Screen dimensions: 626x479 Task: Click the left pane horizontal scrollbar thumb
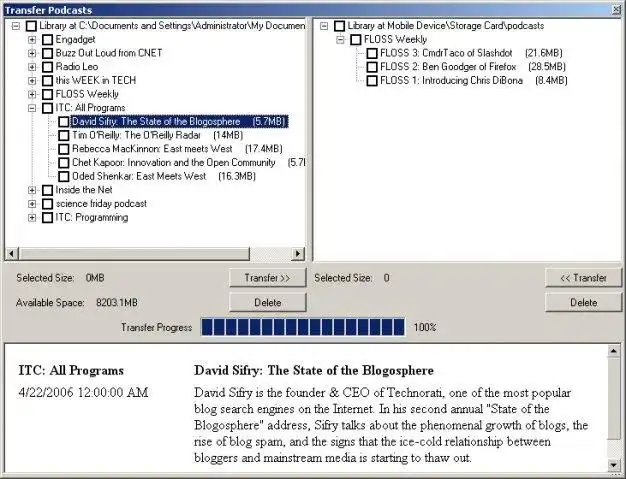click(134, 253)
